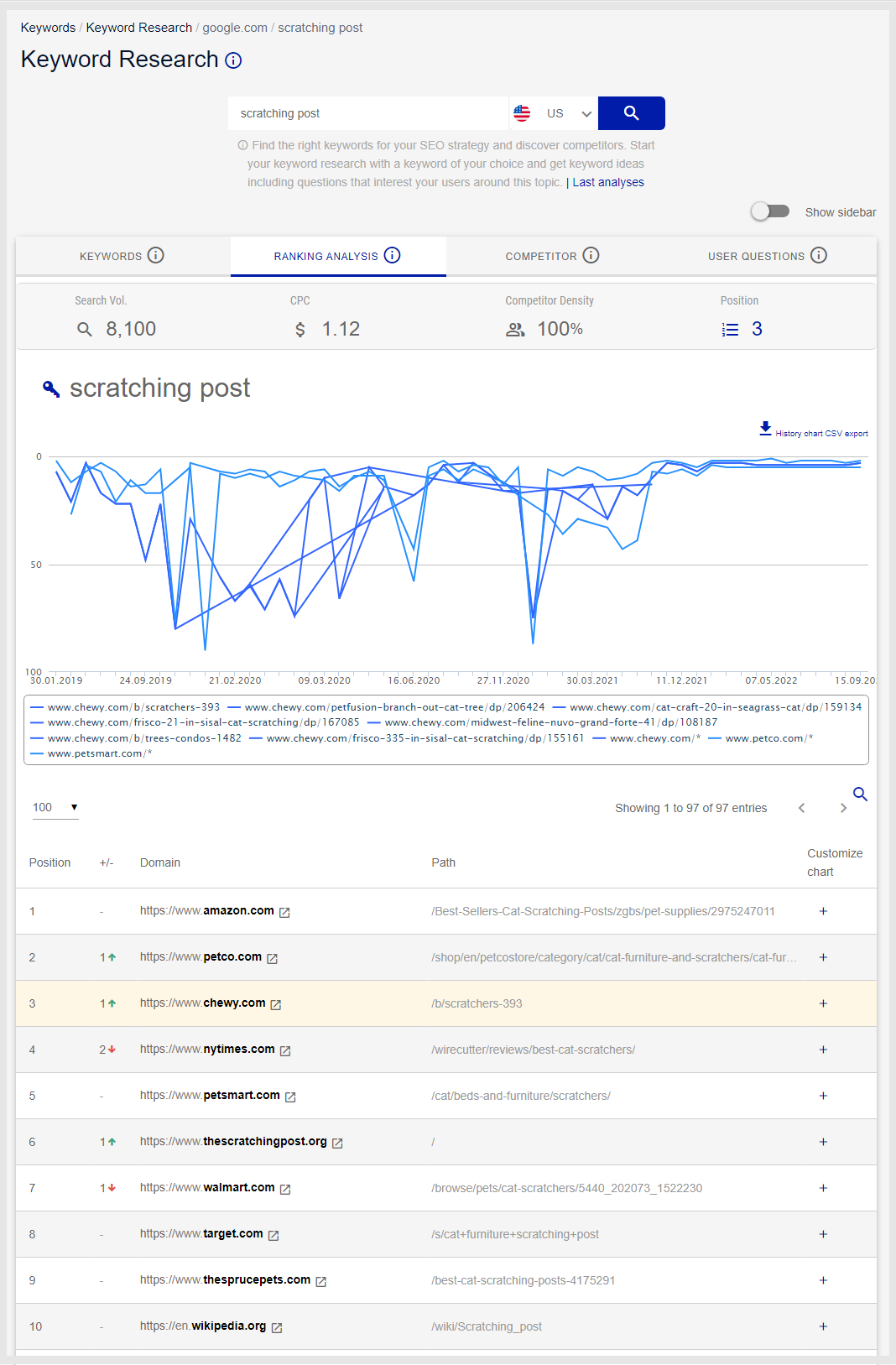896x1365 pixels.
Task: Click the position list icon next to 3
Action: pyautogui.click(x=731, y=330)
